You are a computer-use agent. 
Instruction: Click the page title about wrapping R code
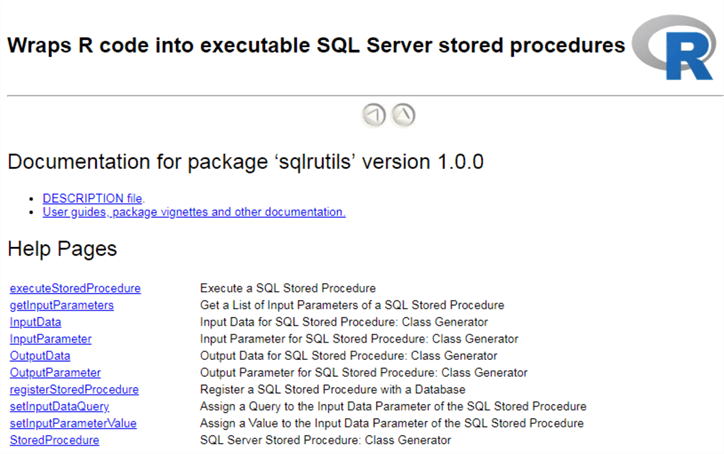[316, 45]
